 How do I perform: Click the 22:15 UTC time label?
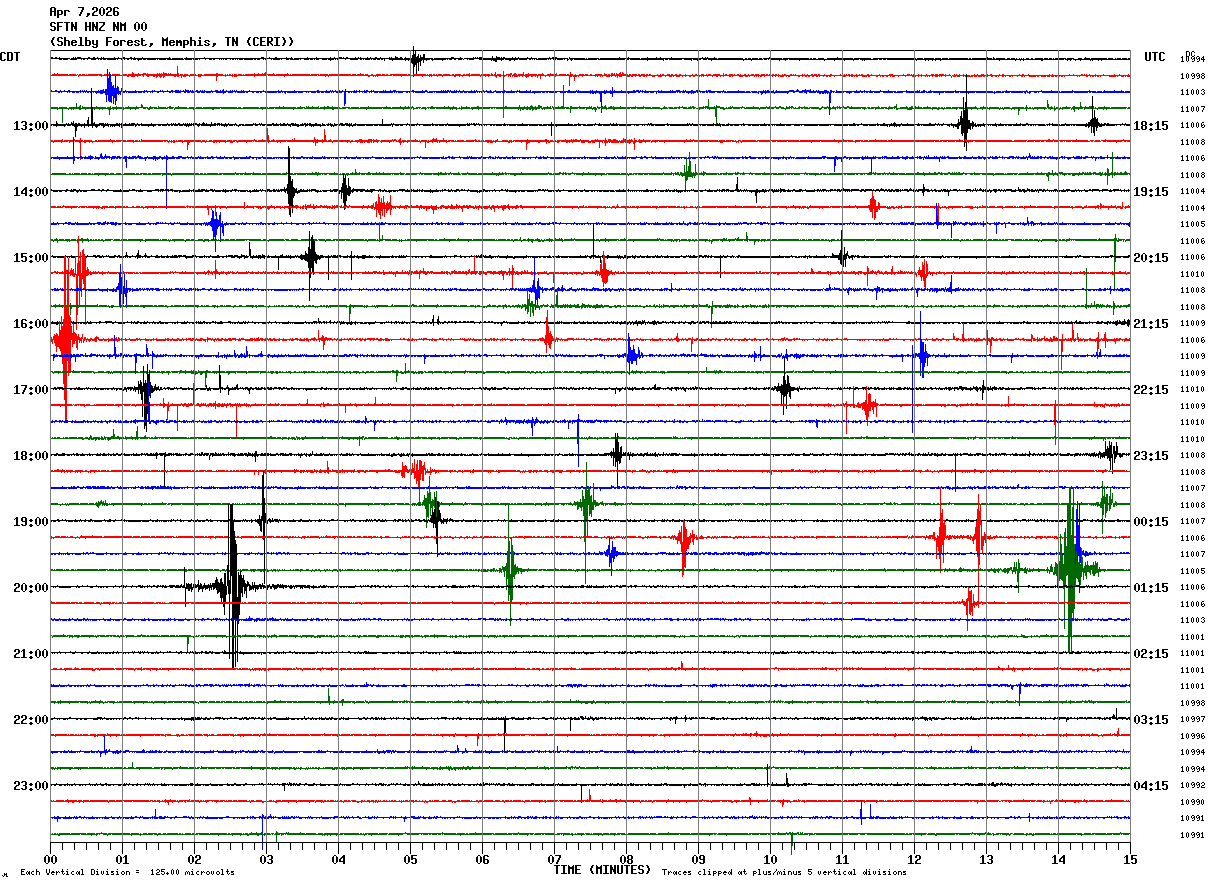click(x=1151, y=389)
